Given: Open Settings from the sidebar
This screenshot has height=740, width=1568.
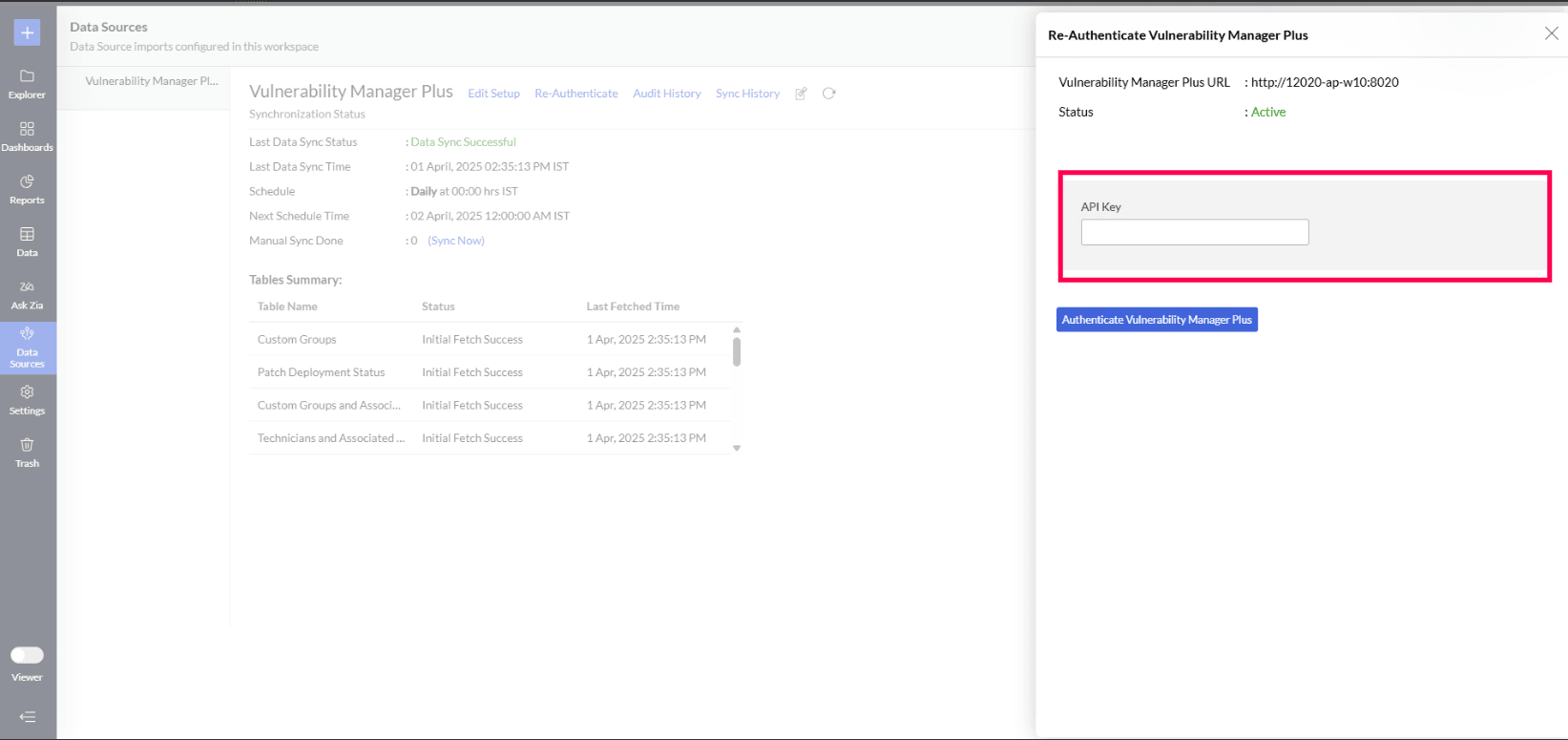Looking at the screenshot, I should [27, 400].
